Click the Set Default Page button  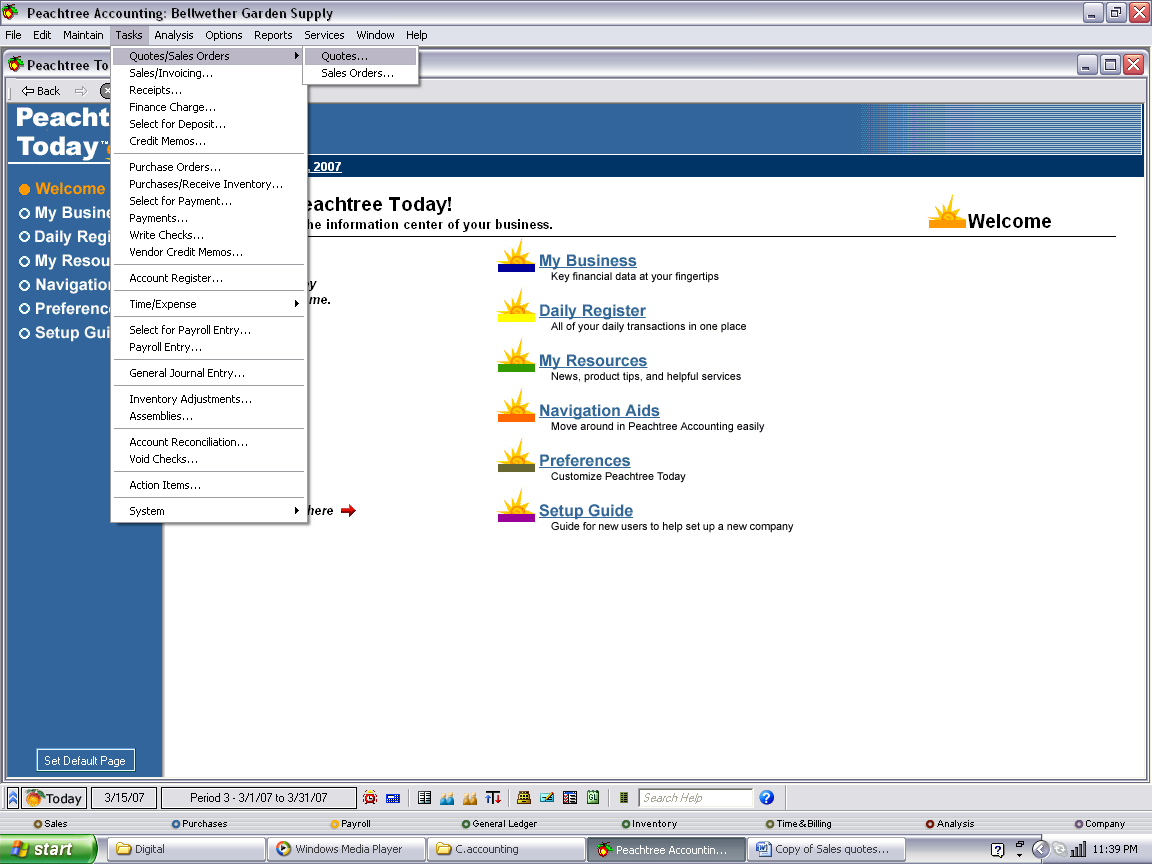[x=85, y=760]
